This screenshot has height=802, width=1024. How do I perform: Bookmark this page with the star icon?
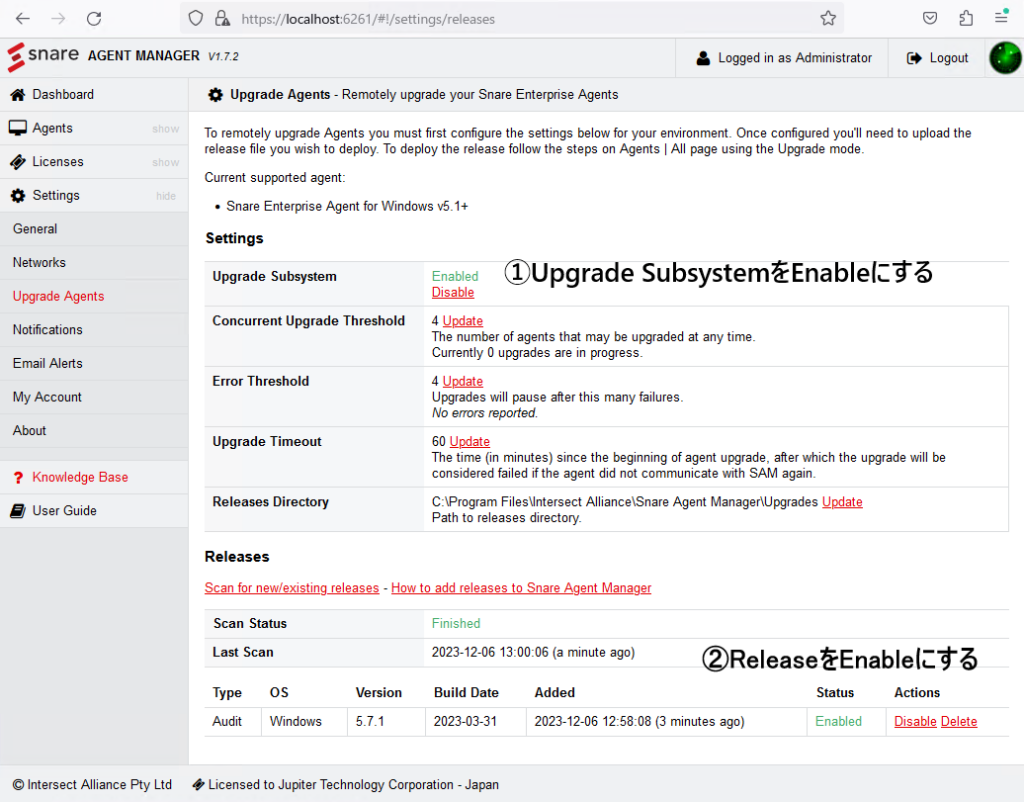pos(828,18)
